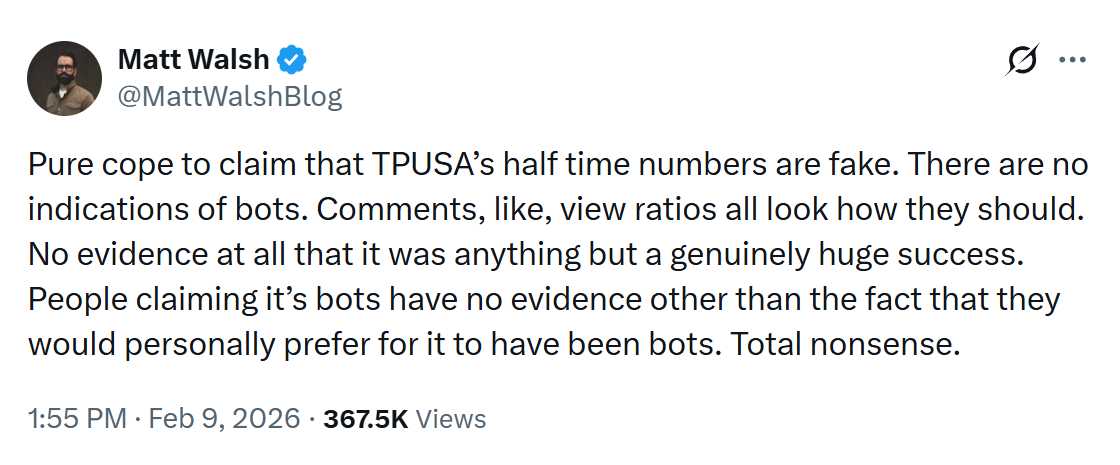This screenshot has height=465, width=1120.
Task: Open the @MattWalshBlog handle link
Action: [x=229, y=96]
